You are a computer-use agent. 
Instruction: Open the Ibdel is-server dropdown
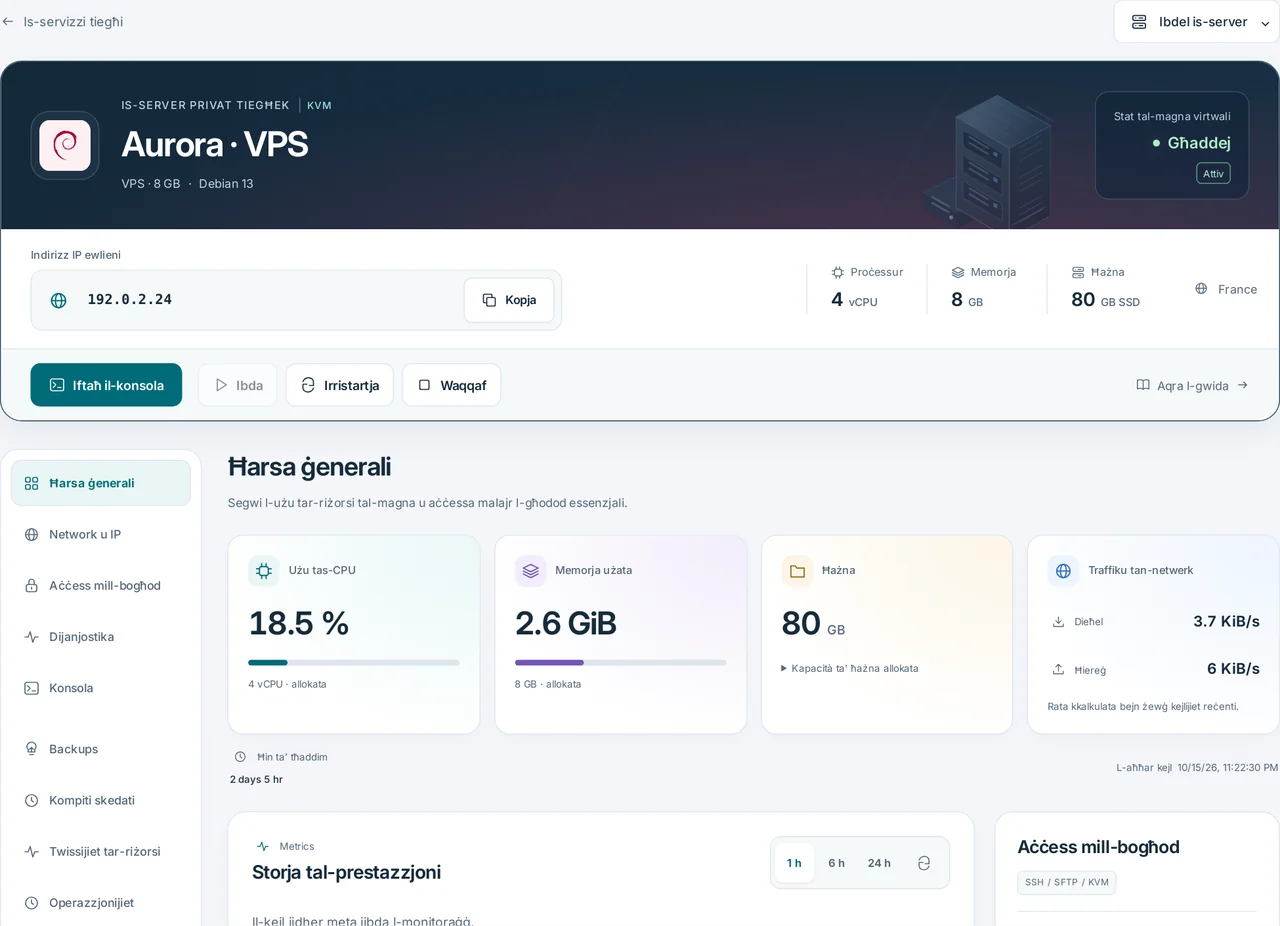[1197, 22]
